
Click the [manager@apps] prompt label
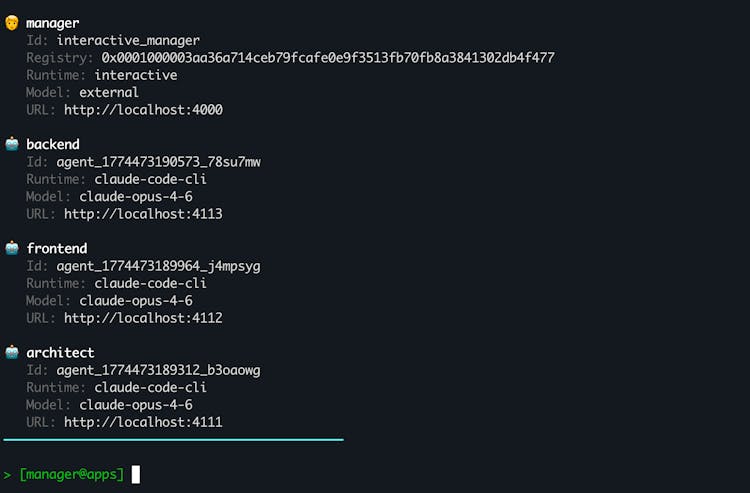coord(72,474)
